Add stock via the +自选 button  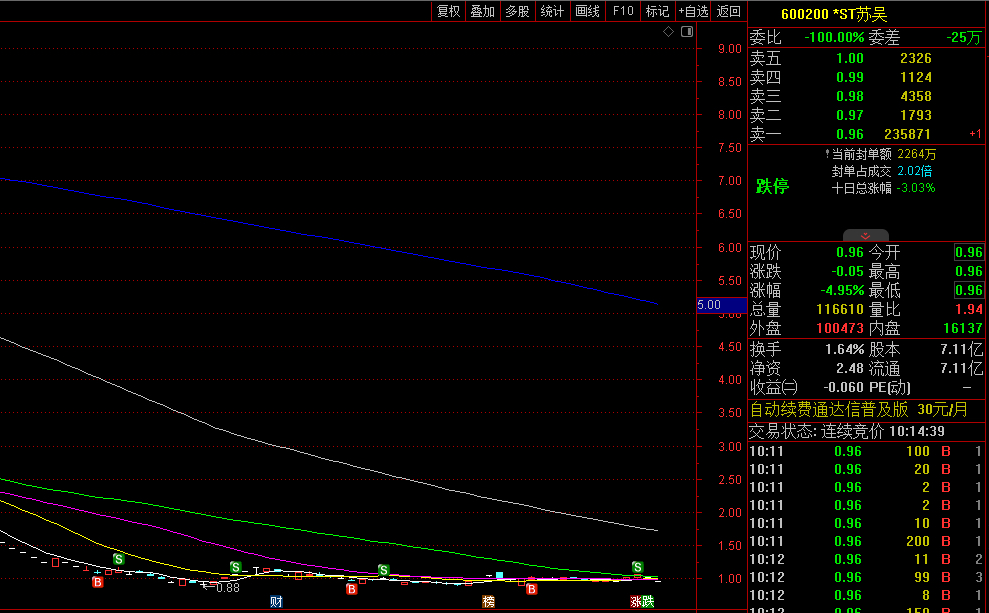693,11
